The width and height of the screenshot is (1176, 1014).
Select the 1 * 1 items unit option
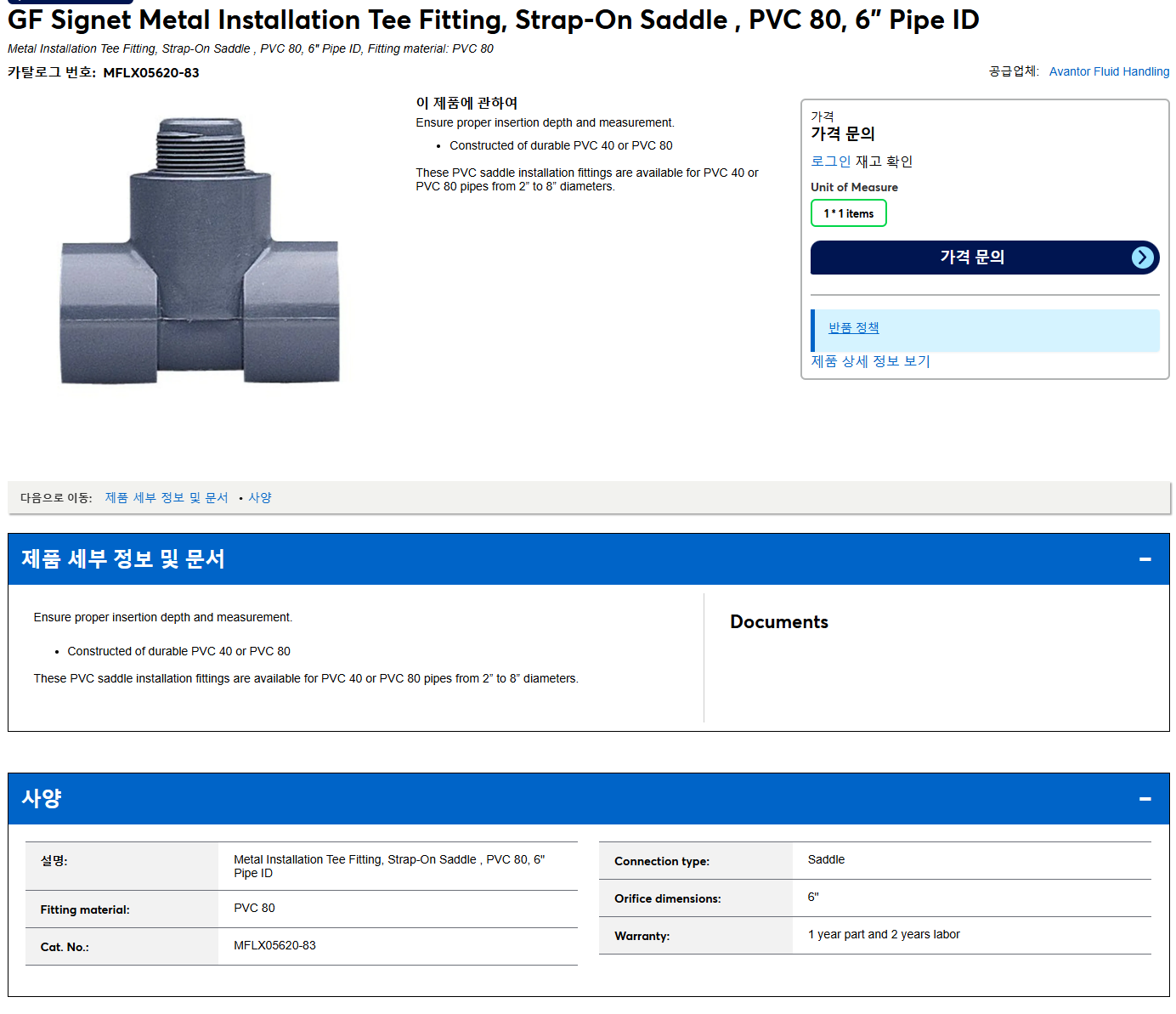[x=848, y=213]
